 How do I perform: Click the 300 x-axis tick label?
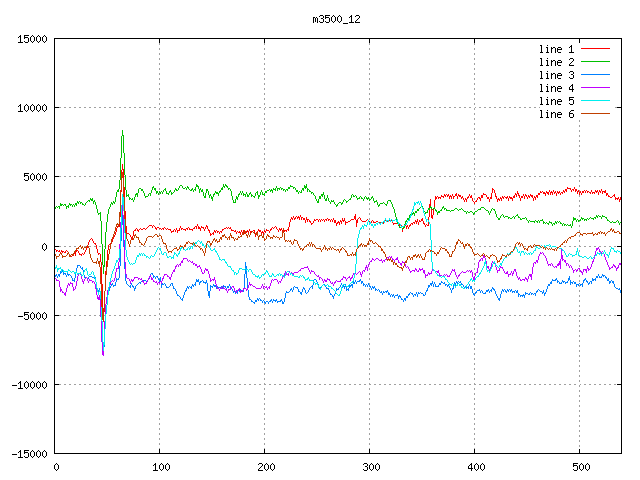click(x=370, y=467)
